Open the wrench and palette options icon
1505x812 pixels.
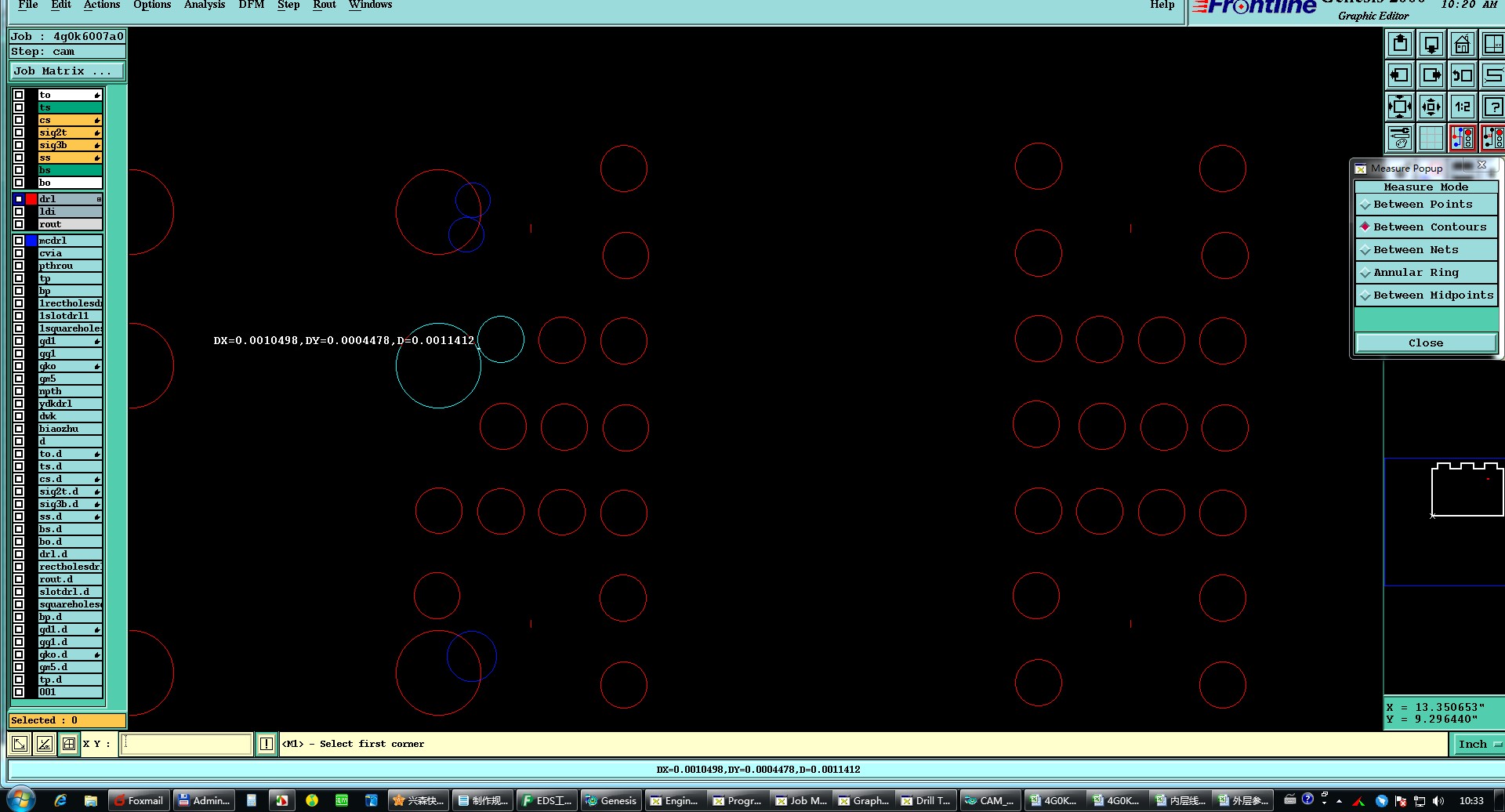click(x=1400, y=138)
